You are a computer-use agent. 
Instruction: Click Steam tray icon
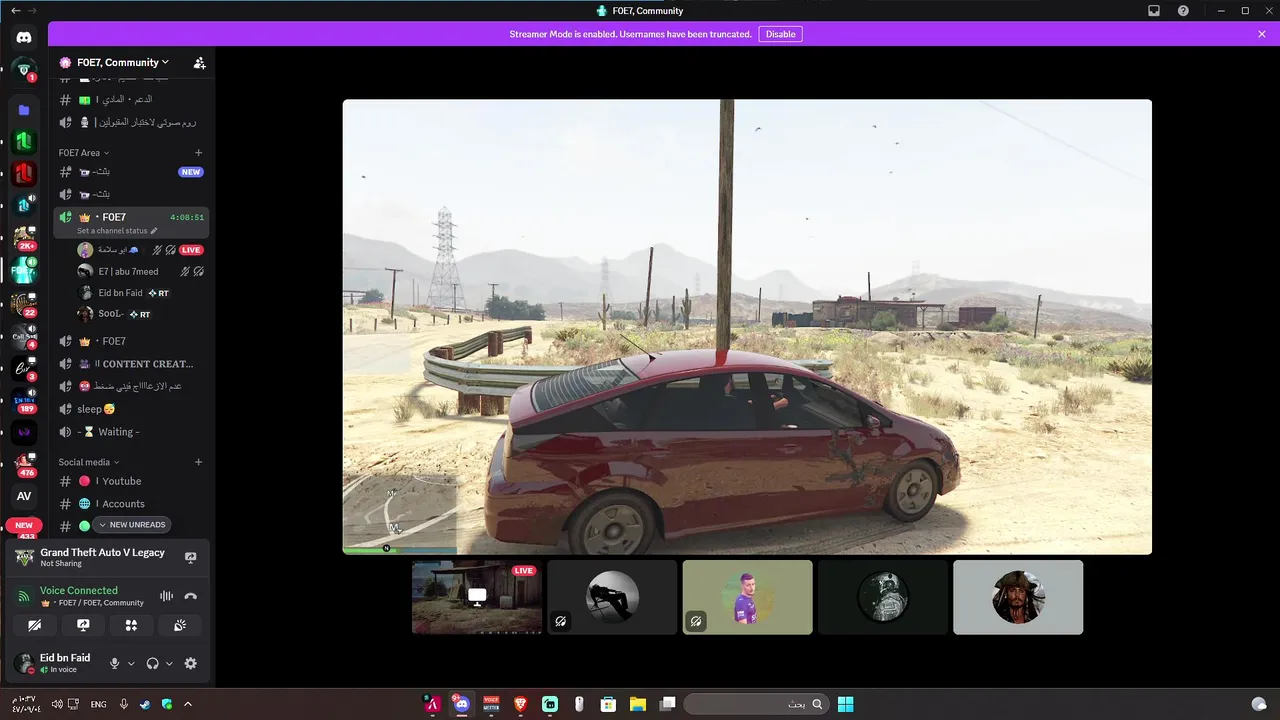click(x=145, y=704)
